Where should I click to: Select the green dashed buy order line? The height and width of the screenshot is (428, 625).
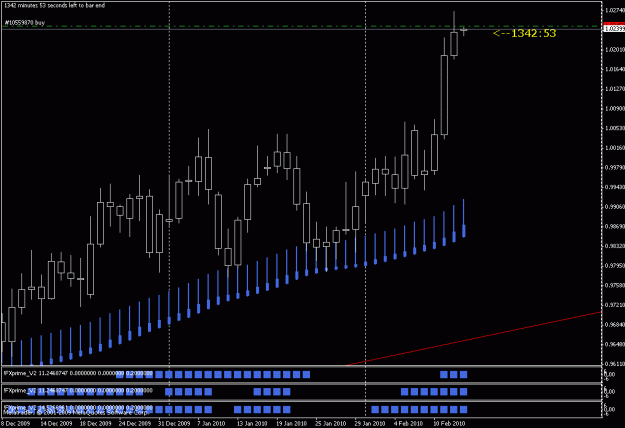coord(302,26)
